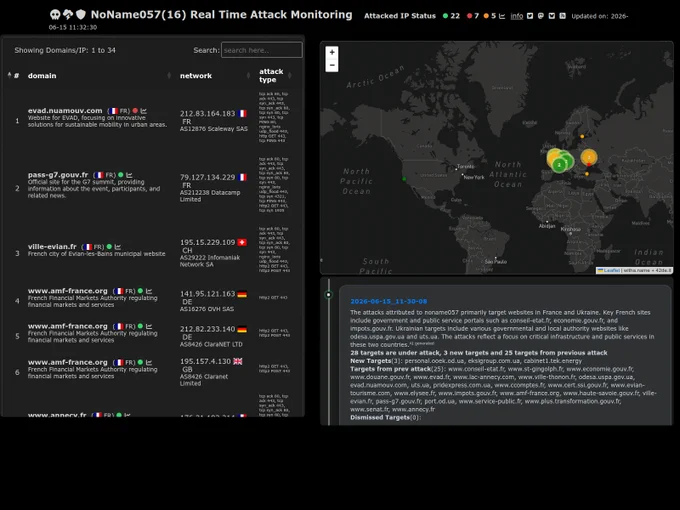Click the Toronto label on the map

click(465, 166)
